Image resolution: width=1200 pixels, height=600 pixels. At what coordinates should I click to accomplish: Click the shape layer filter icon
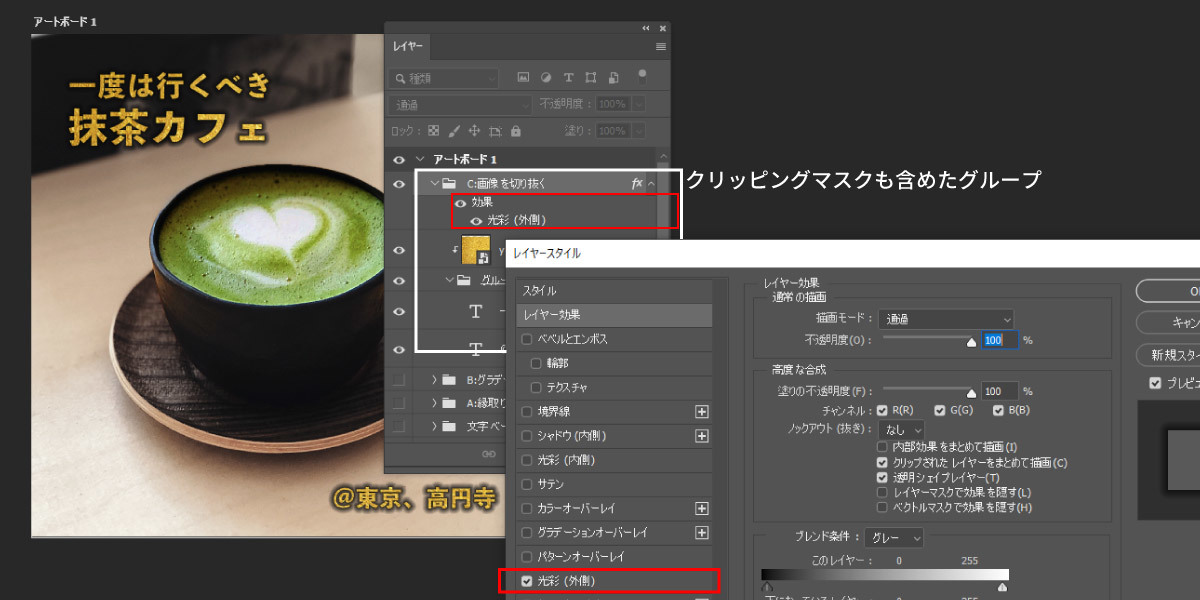click(591, 78)
